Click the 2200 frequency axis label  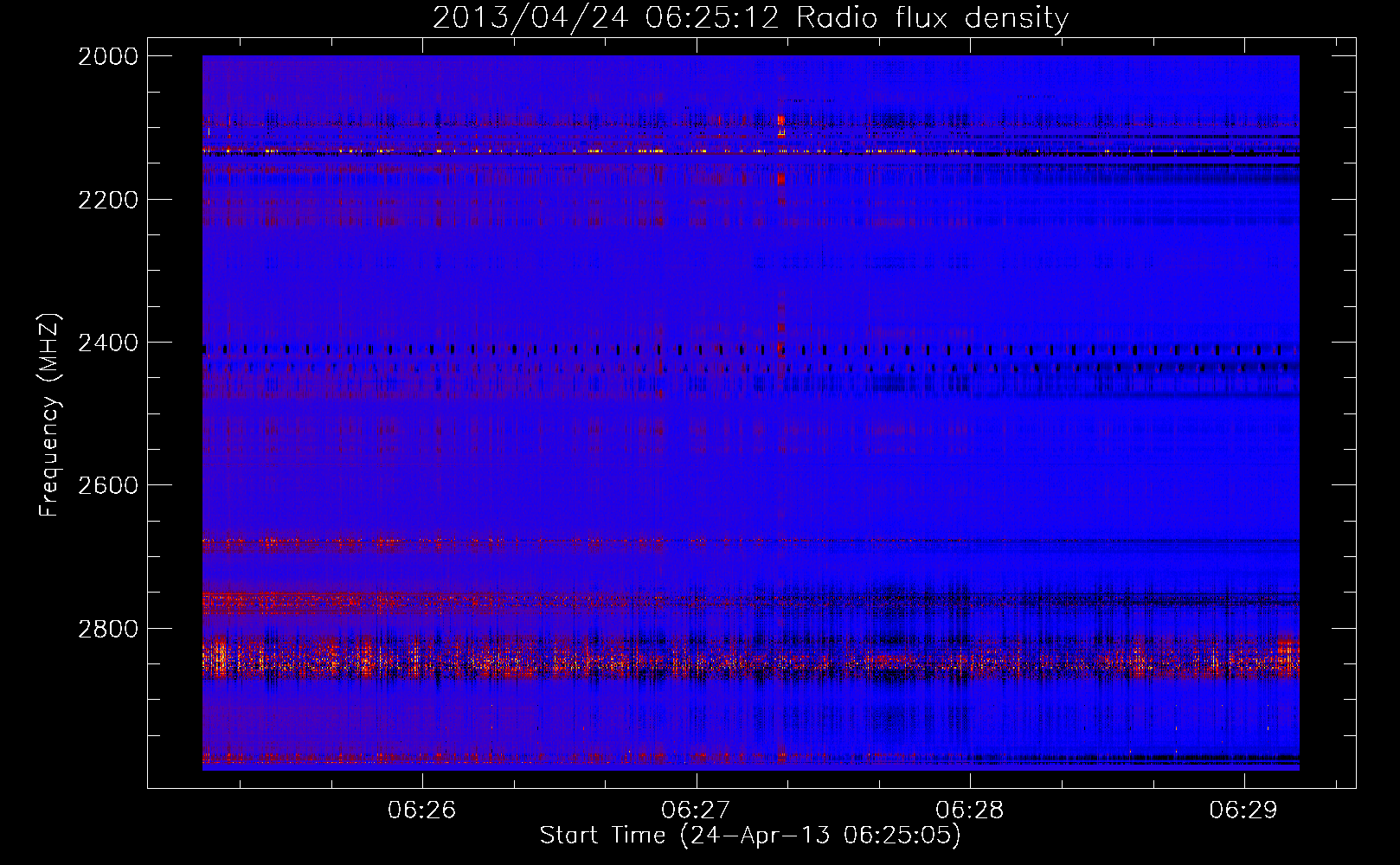(x=108, y=200)
